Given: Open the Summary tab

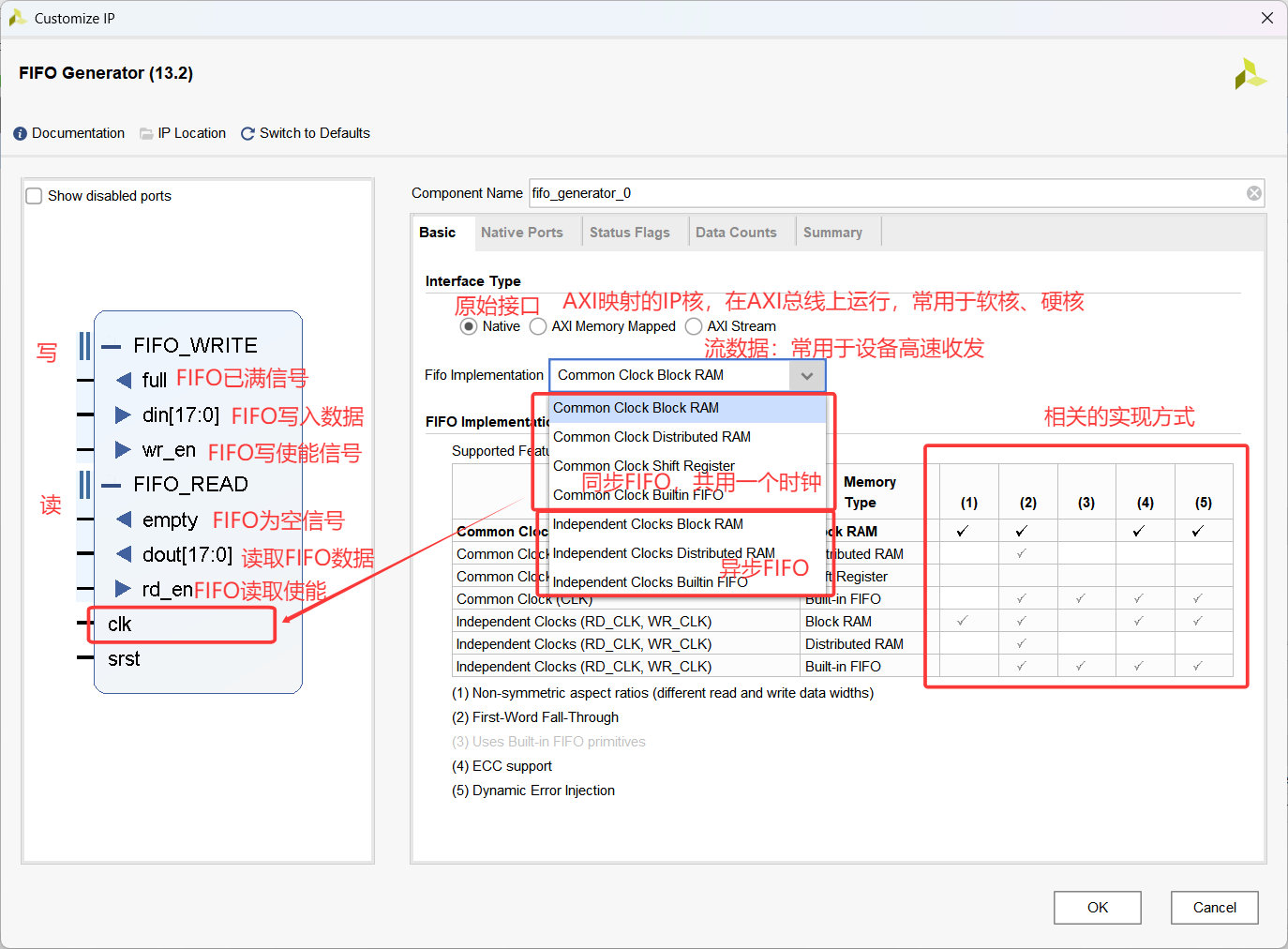Looking at the screenshot, I should [x=832, y=233].
